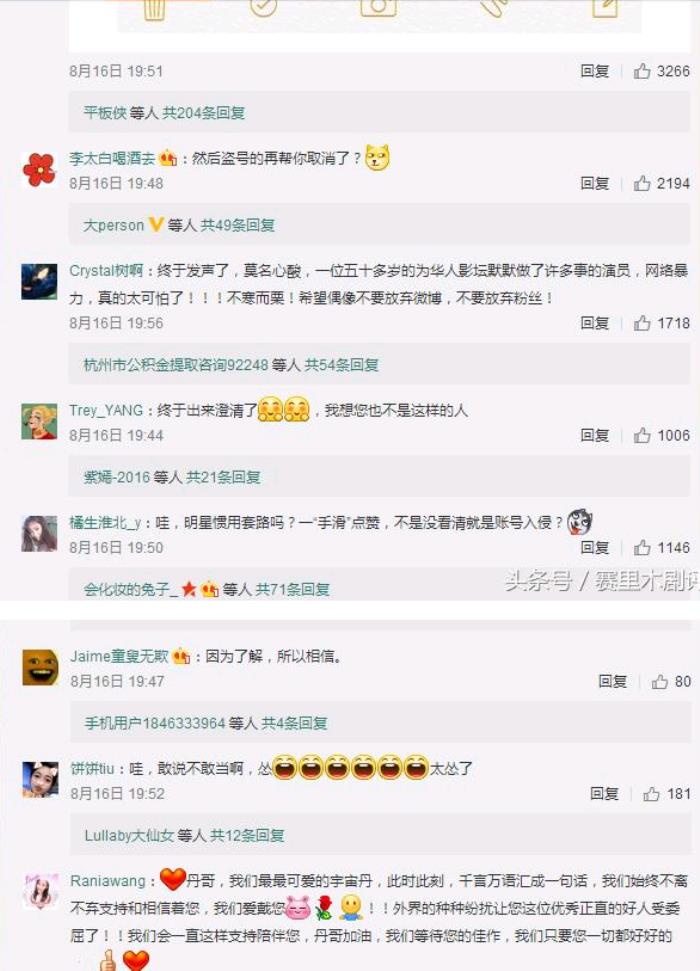The image size is (700, 971).
Task: Expand 共12条回复 under Lullaby大仙女
Action: 247,835
